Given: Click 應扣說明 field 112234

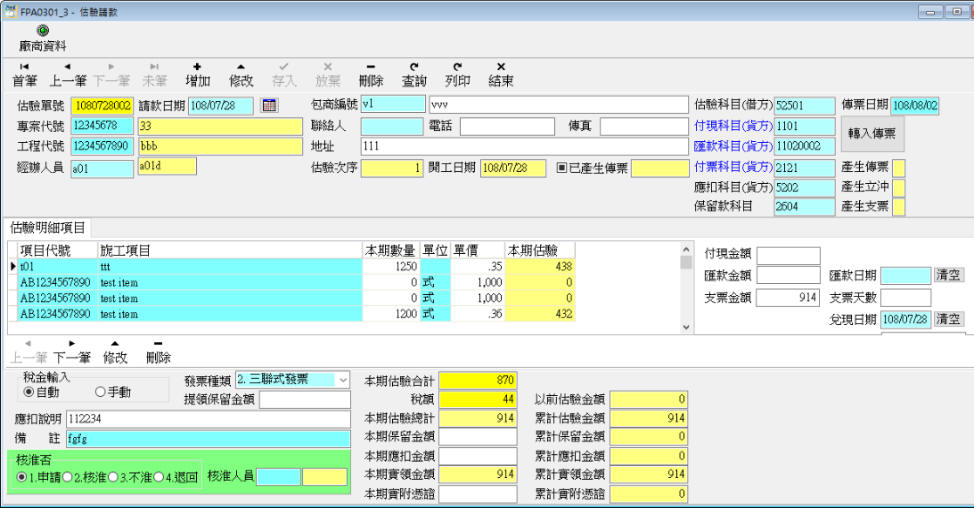Looking at the screenshot, I should [x=208, y=419].
